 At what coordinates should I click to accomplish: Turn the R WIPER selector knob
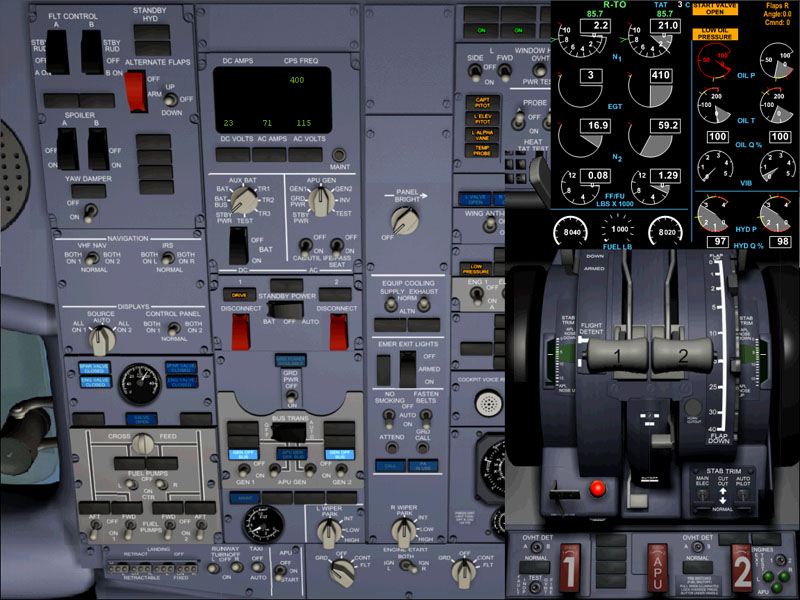(x=405, y=531)
